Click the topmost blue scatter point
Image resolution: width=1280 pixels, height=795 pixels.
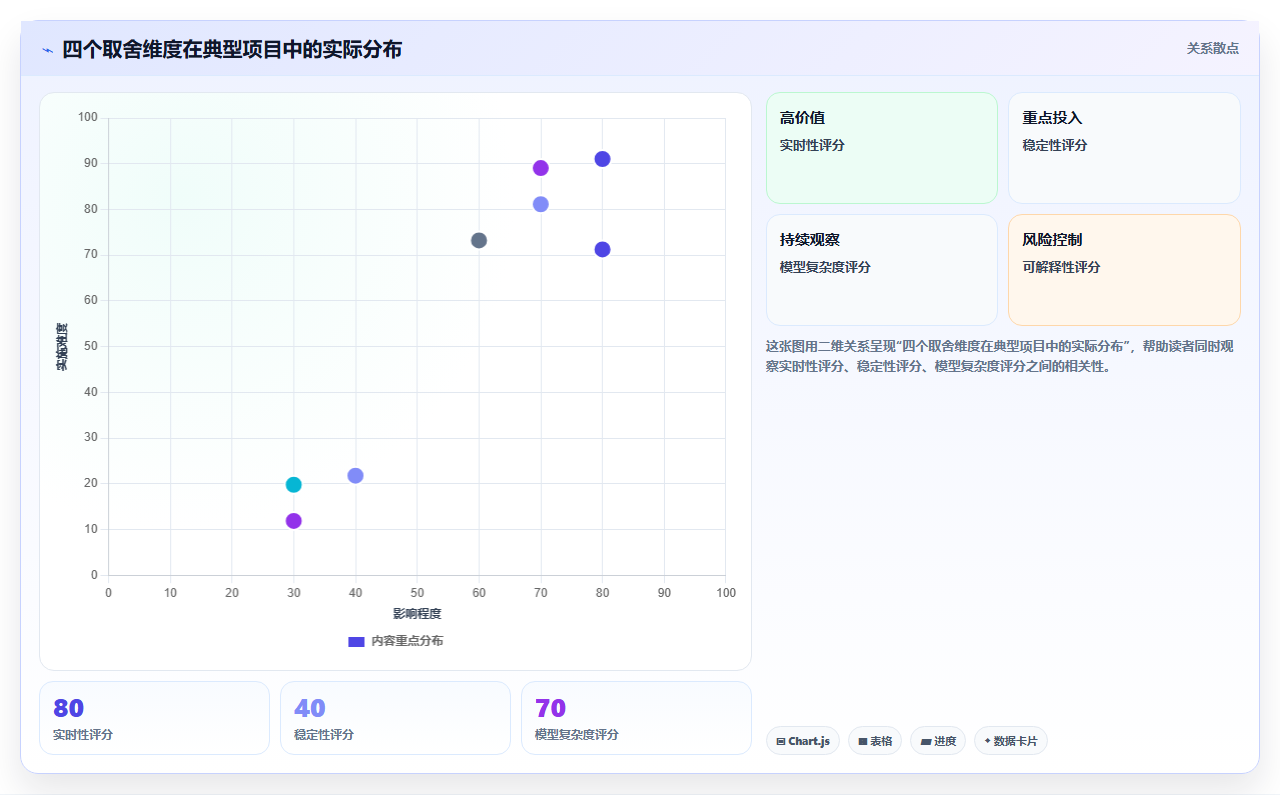coord(602,159)
